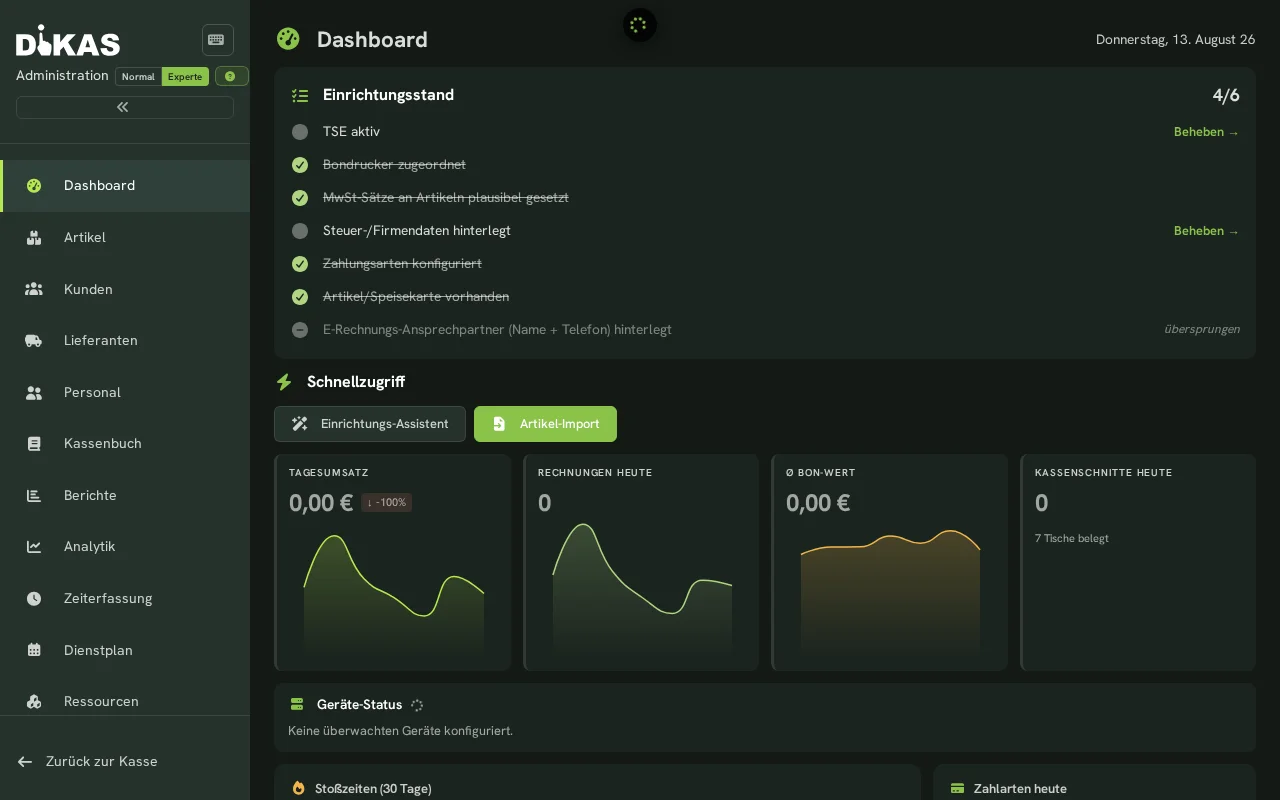This screenshot has width=1280, height=800.
Task: Click the Berichte chart icon
Action: click(34, 496)
